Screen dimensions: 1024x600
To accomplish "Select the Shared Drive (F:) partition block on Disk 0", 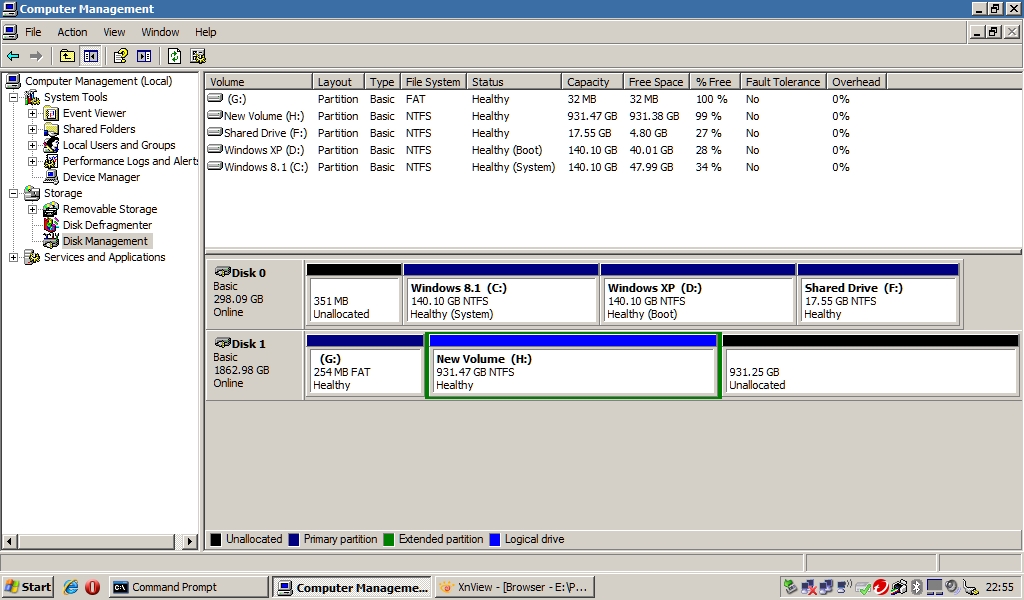I will coord(878,294).
